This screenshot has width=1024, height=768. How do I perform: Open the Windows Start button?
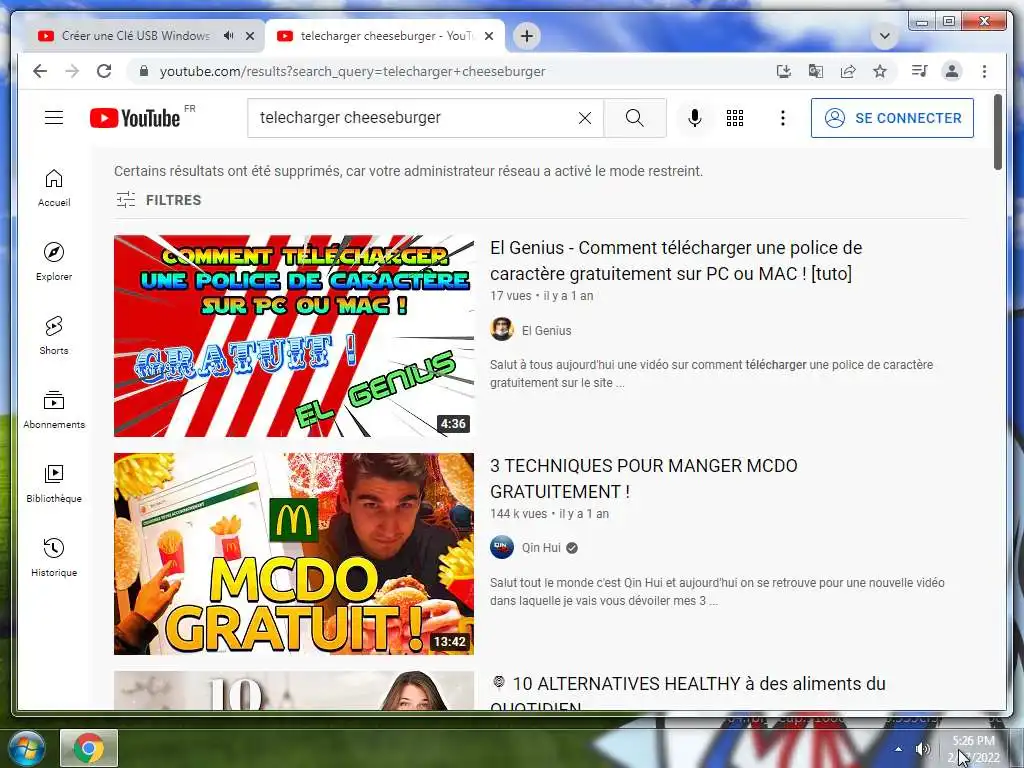pyautogui.click(x=25, y=748)
